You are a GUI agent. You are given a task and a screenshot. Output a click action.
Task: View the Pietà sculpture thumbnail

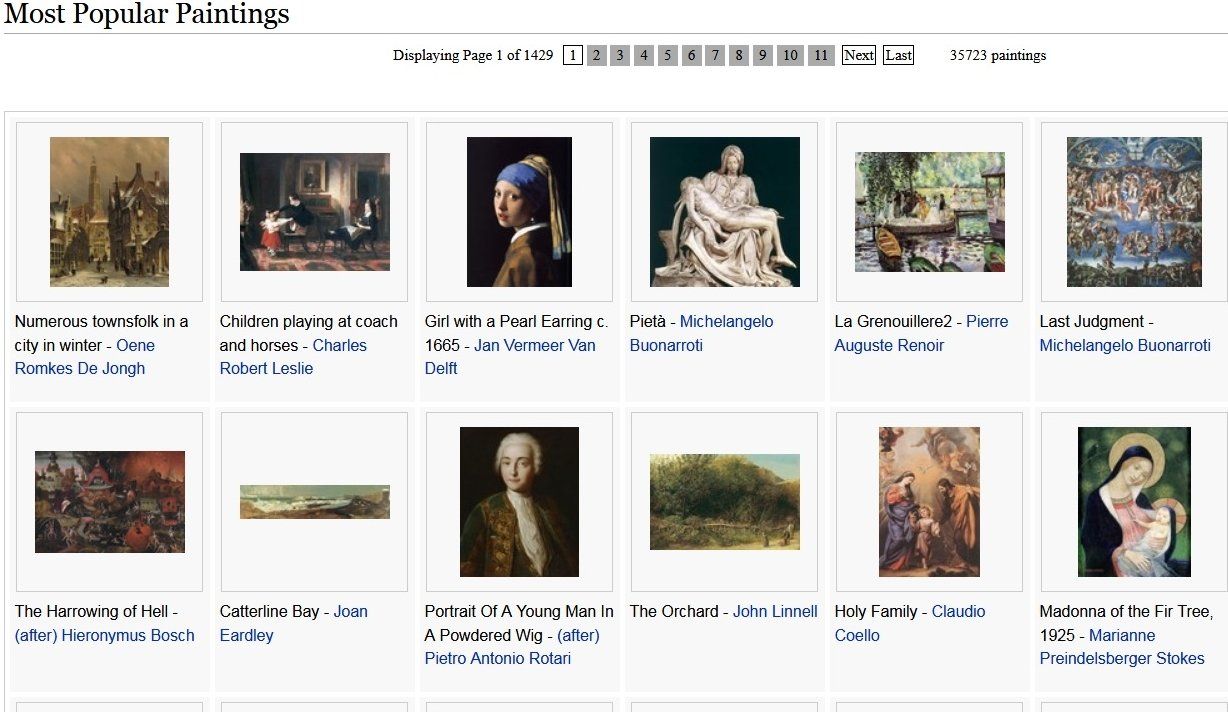tap(725, 212)
